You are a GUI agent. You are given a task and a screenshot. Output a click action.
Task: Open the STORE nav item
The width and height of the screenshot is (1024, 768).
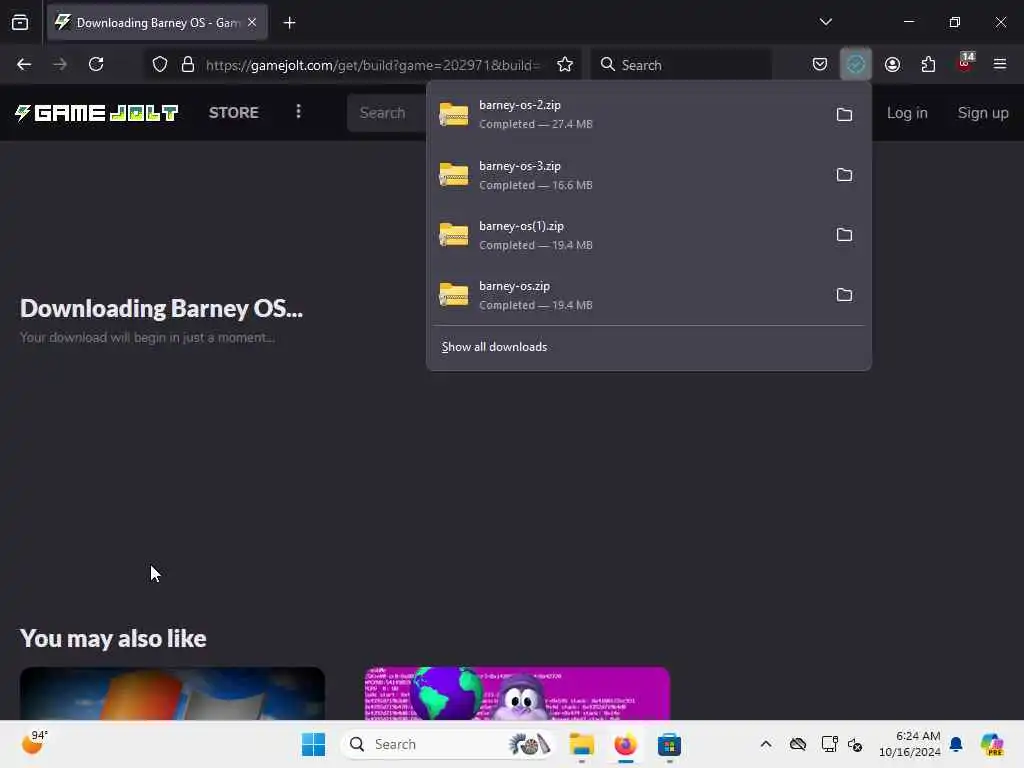pos(234,112)
